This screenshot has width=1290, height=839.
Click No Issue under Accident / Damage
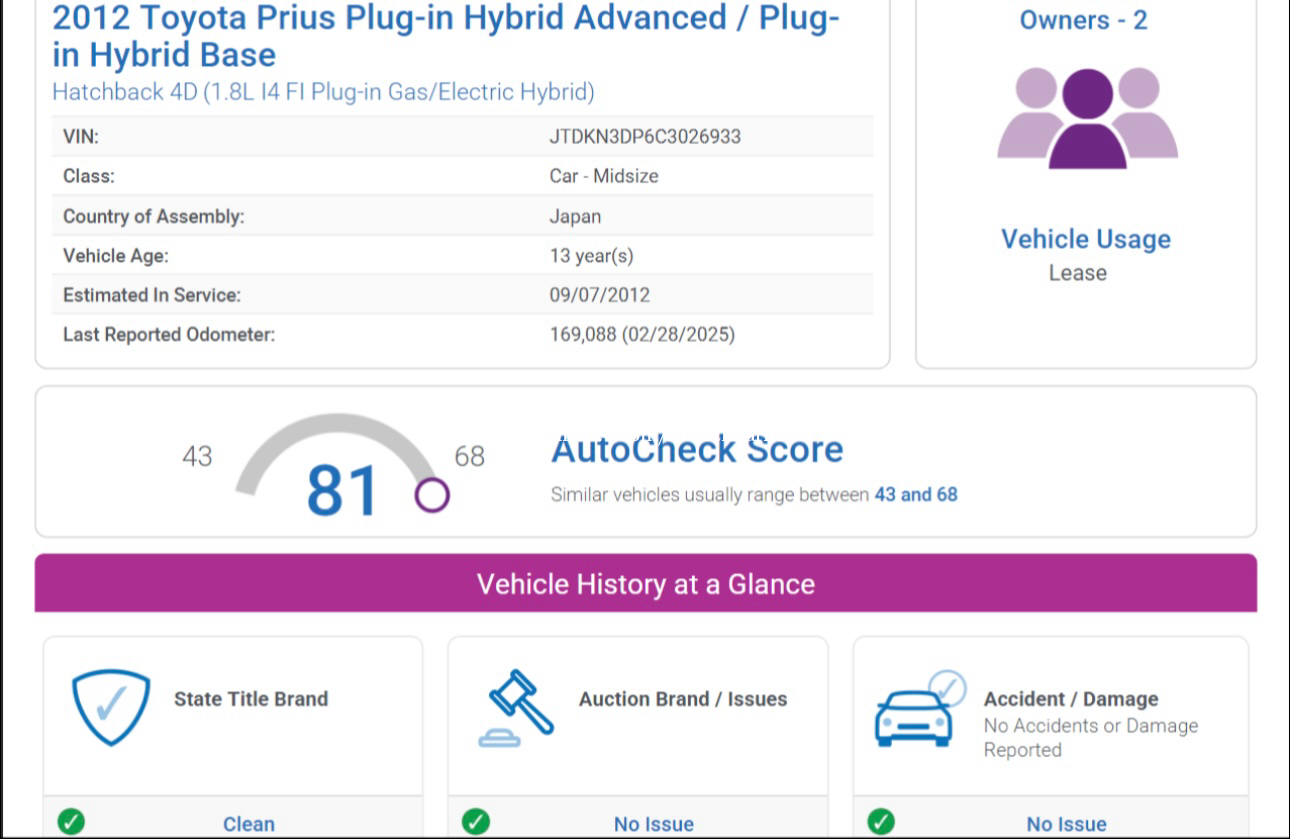[x=1067, y=824]
